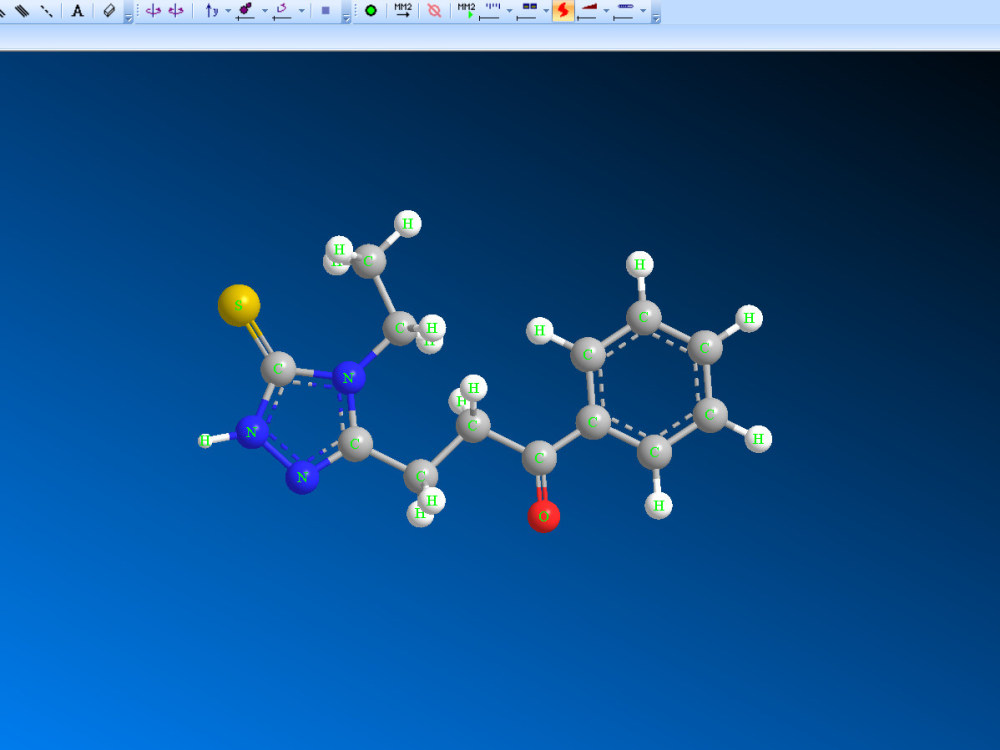Choose the multiple bonds tool
The height and width of the screenshot is (750, 1000).
20,10
